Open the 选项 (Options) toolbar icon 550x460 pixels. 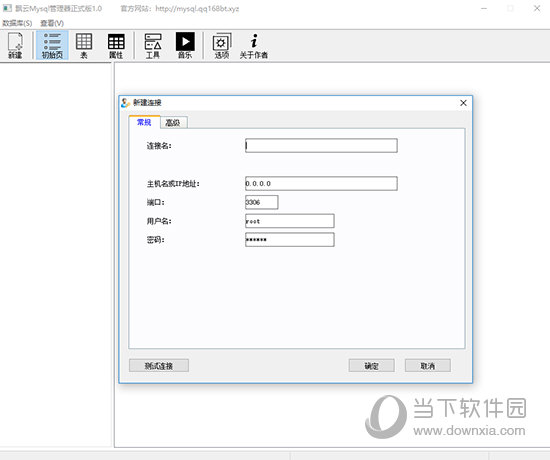(222, 45)
